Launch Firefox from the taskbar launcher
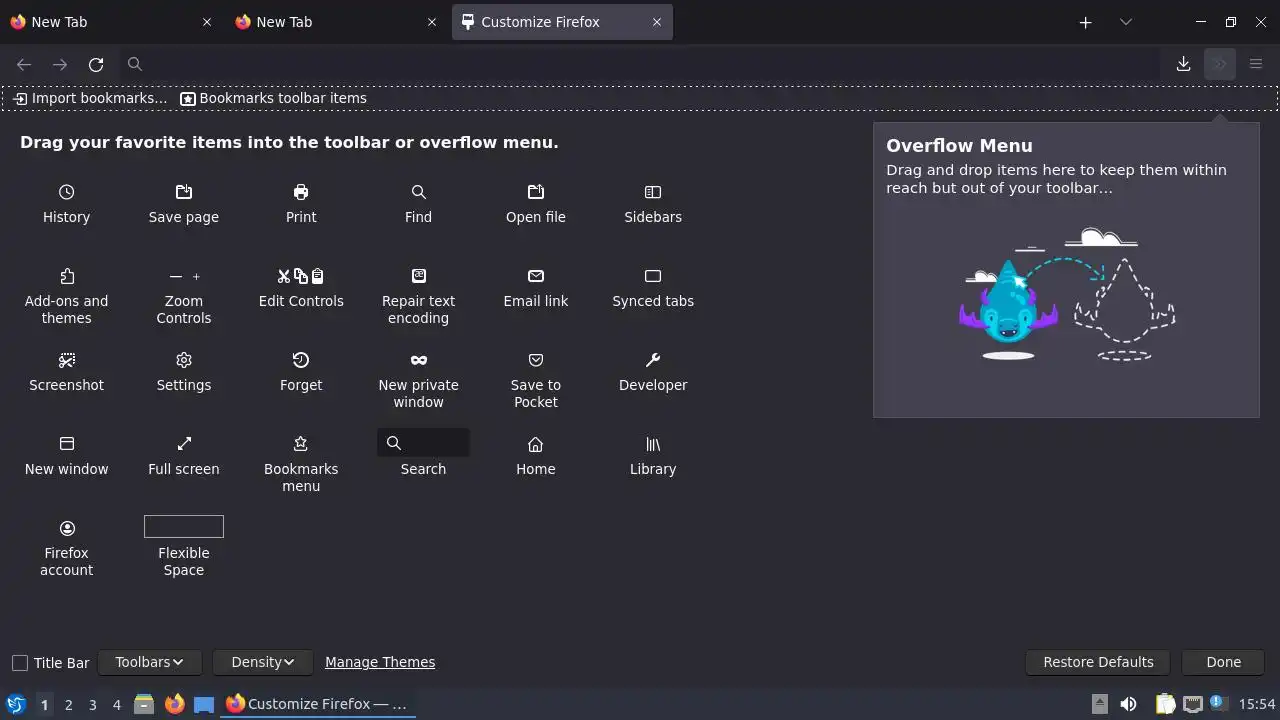The width and height of the screenshot is (1280, 720). [x=174, y=704]
